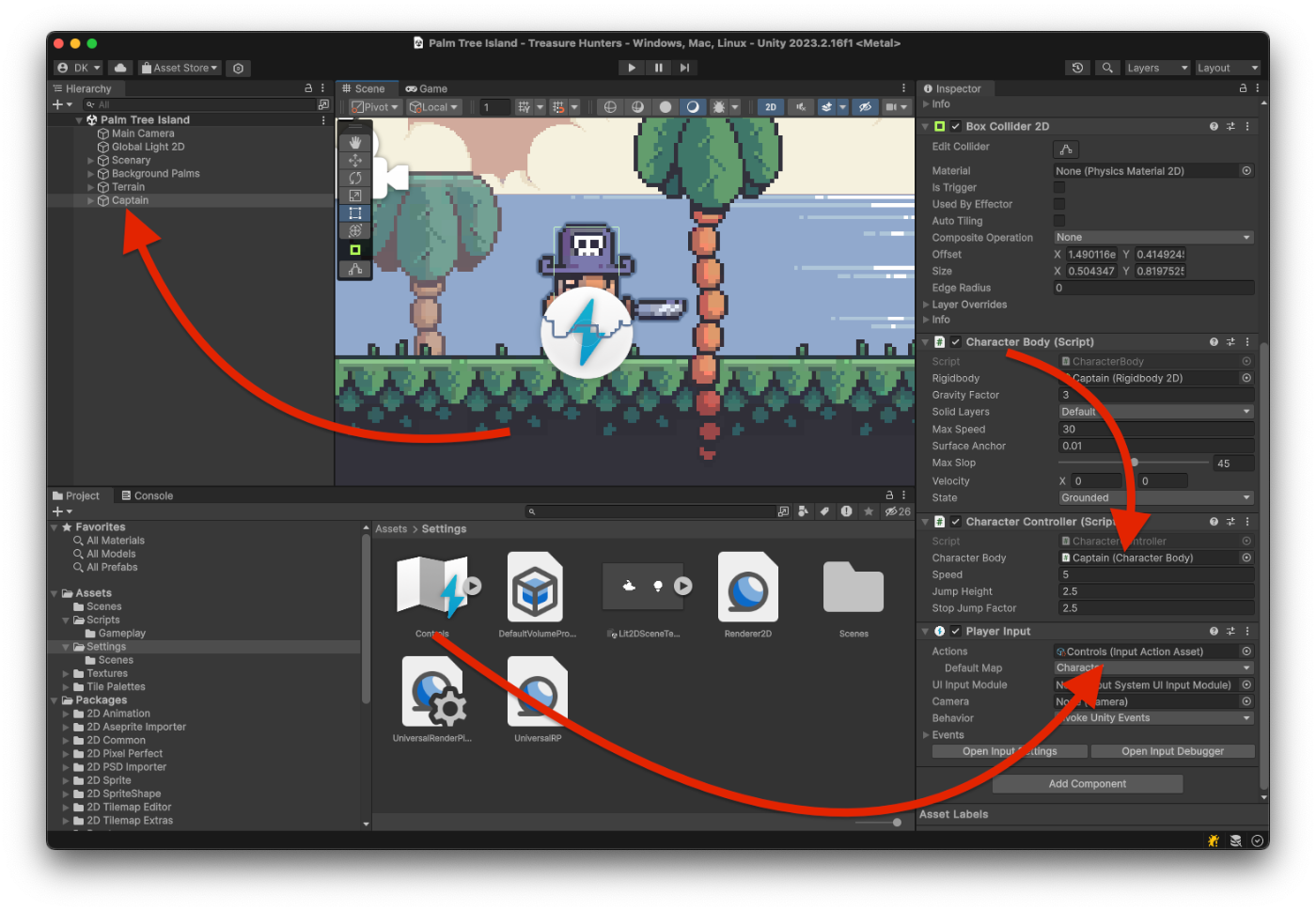Open the Layers dropdown

1157,68
